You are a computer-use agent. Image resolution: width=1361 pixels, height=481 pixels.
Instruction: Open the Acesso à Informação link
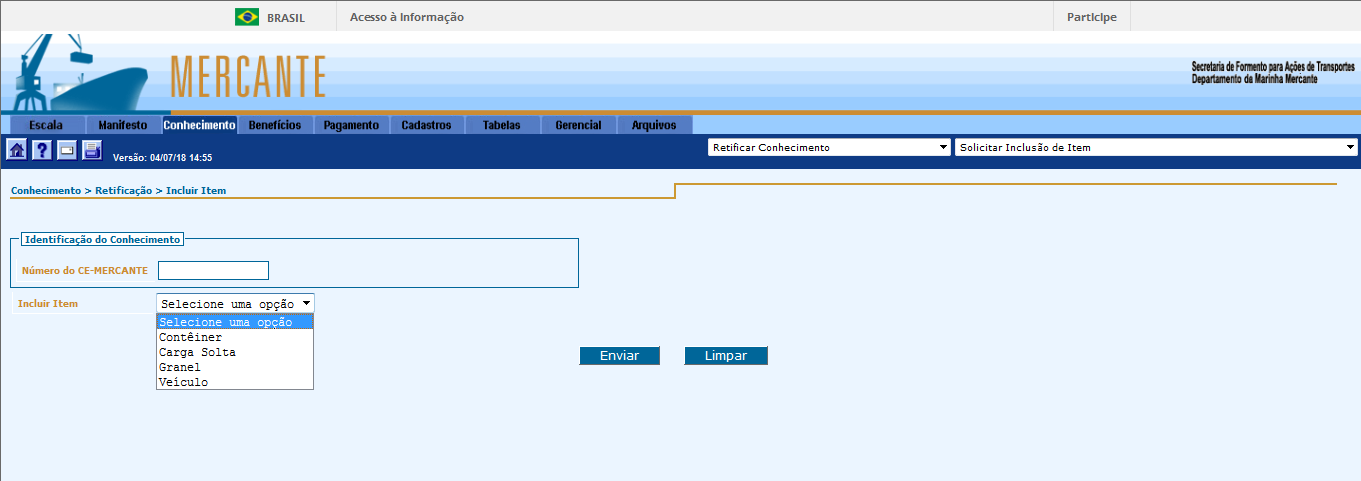[x=407, y=17]
